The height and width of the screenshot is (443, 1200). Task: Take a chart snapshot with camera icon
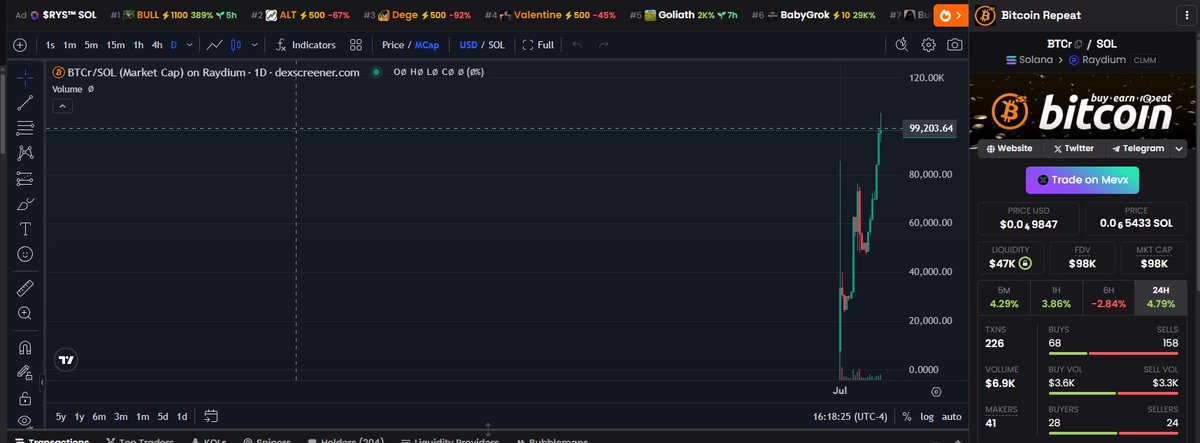point(955,45)
